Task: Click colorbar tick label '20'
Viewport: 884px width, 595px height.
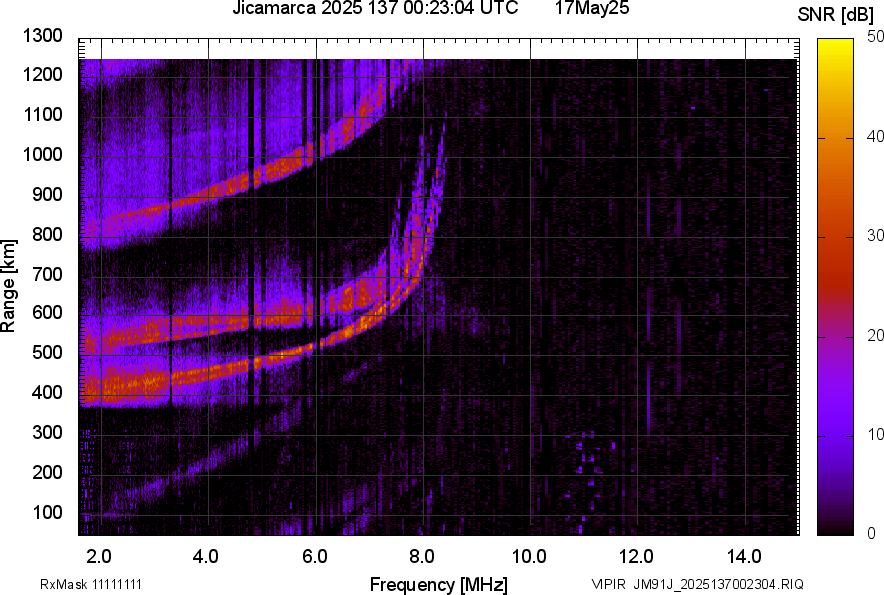Action: 874,336
